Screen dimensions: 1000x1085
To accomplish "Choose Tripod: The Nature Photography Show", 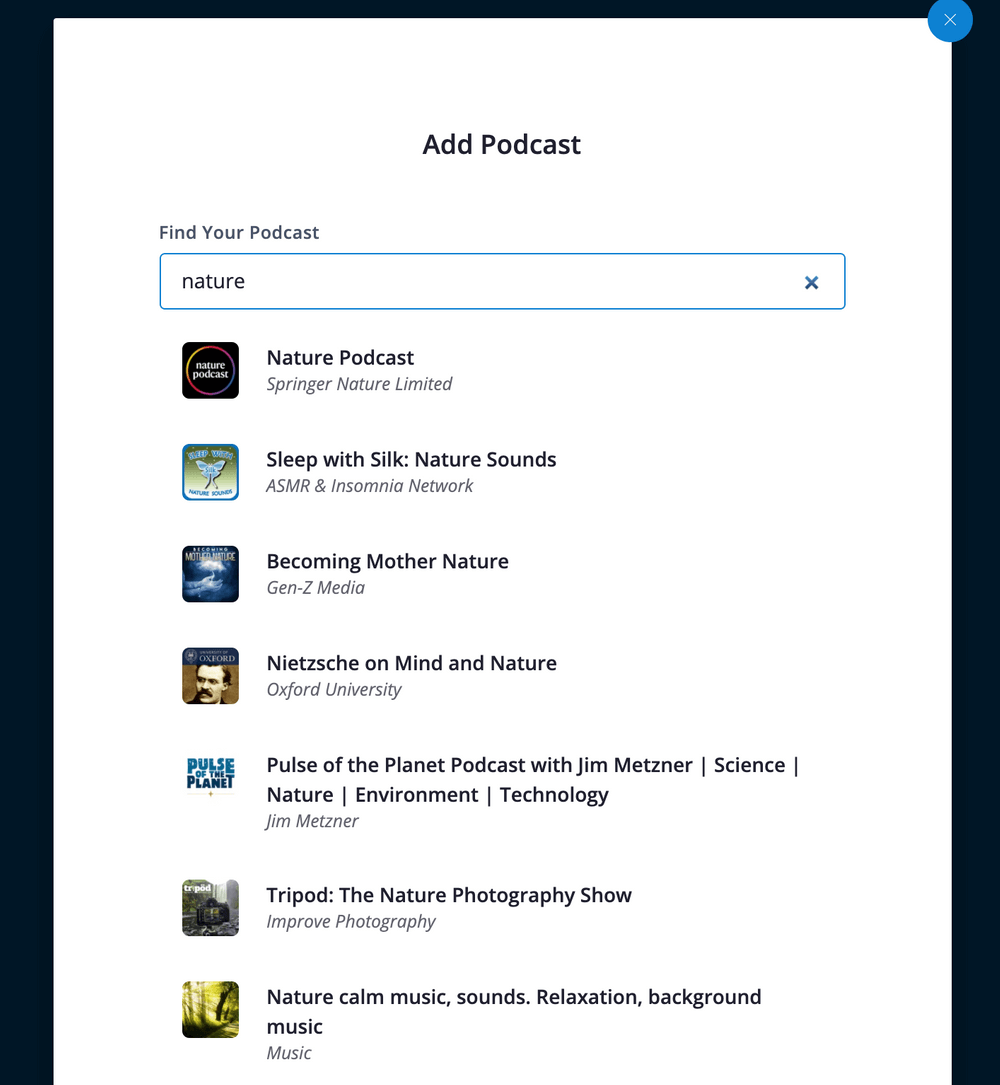I will (449, 895).
